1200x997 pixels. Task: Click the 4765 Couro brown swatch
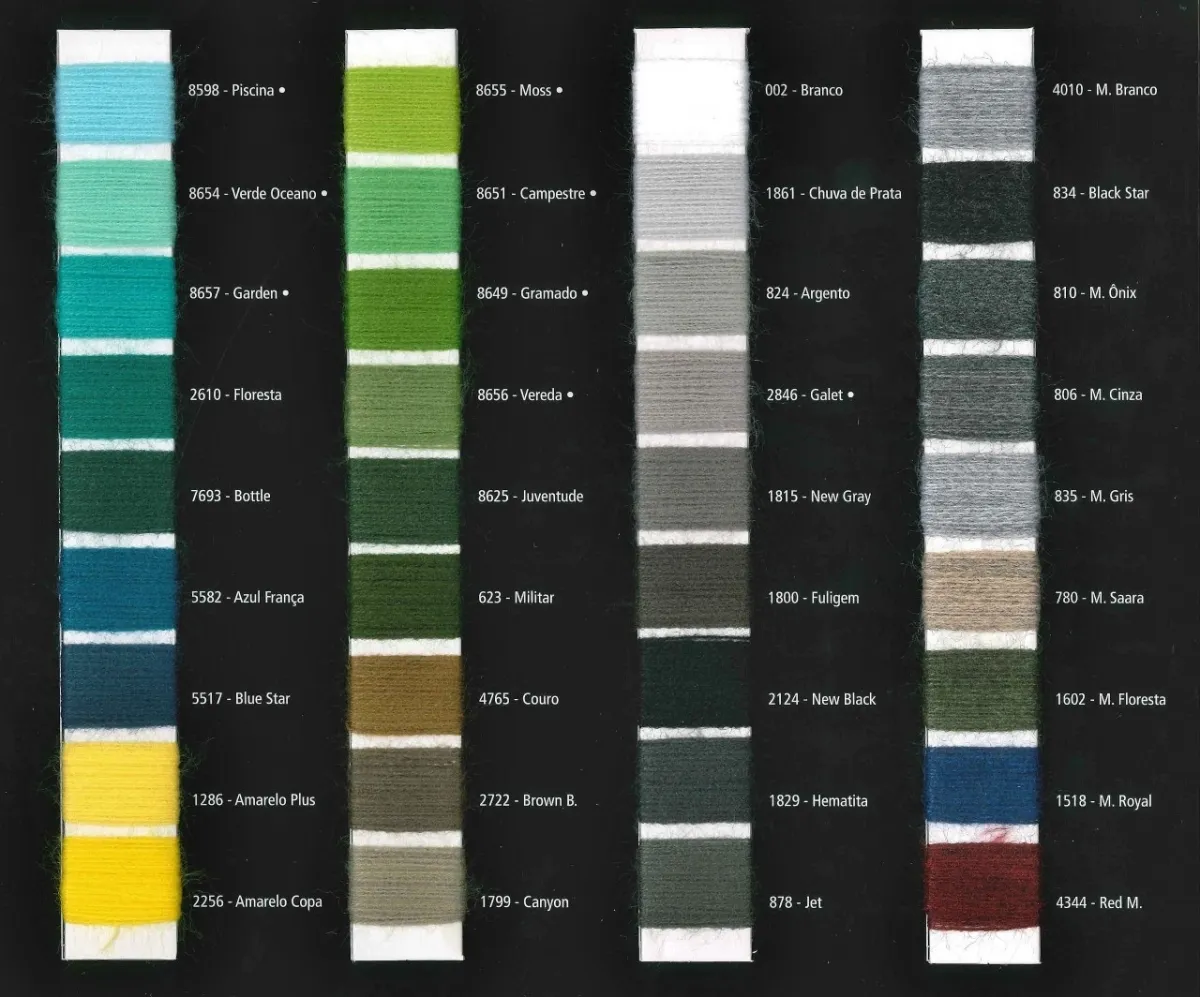[x=404, y=694]
